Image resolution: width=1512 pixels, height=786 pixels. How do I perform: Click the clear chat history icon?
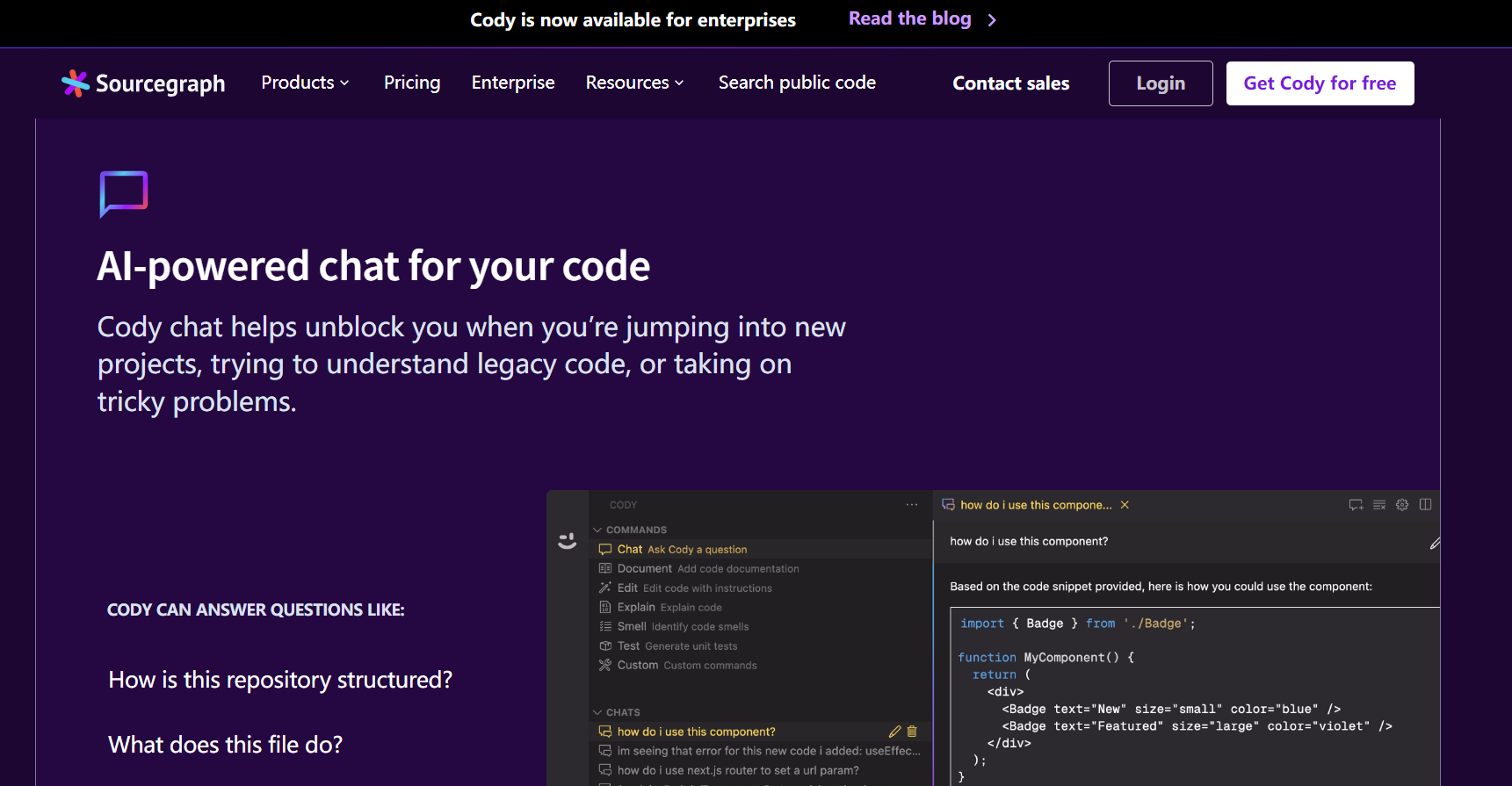click(x=1379, y=505)
